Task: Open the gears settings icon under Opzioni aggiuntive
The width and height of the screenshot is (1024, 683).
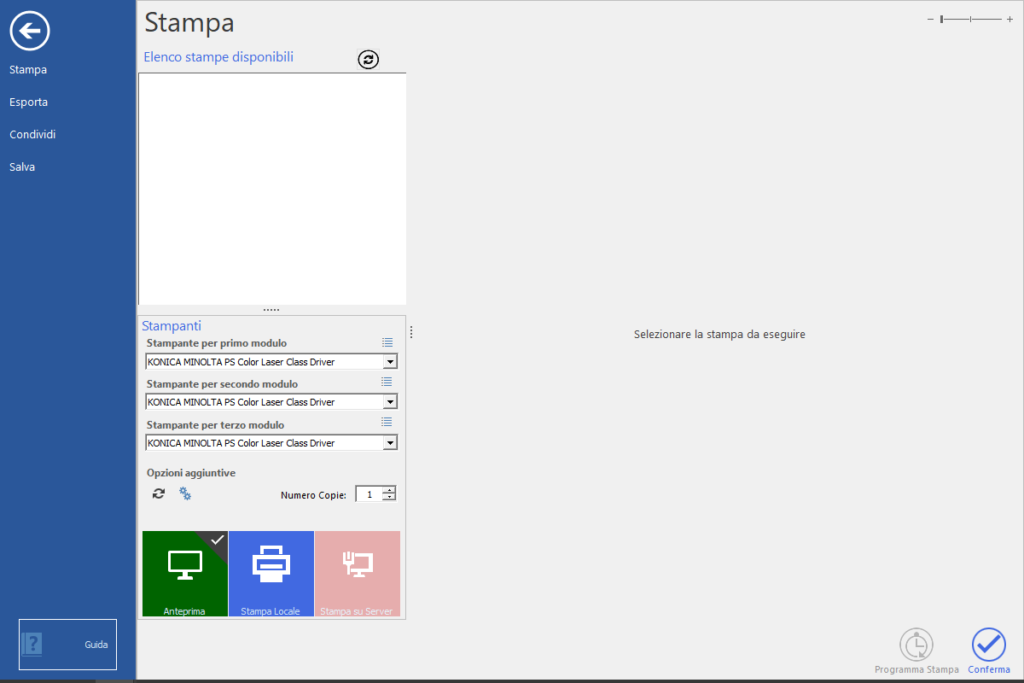Action: 185,494
